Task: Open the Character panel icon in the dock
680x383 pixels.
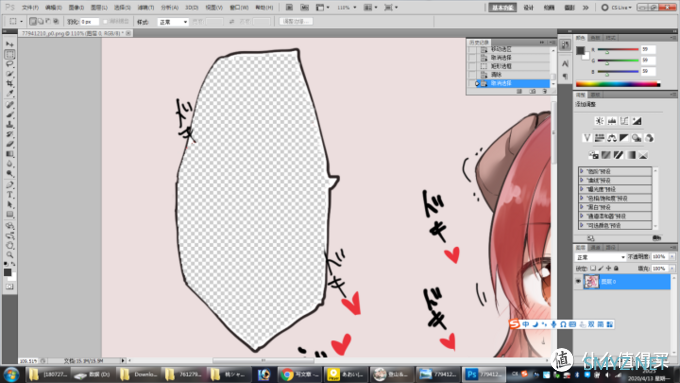Action: coord(565,64)
